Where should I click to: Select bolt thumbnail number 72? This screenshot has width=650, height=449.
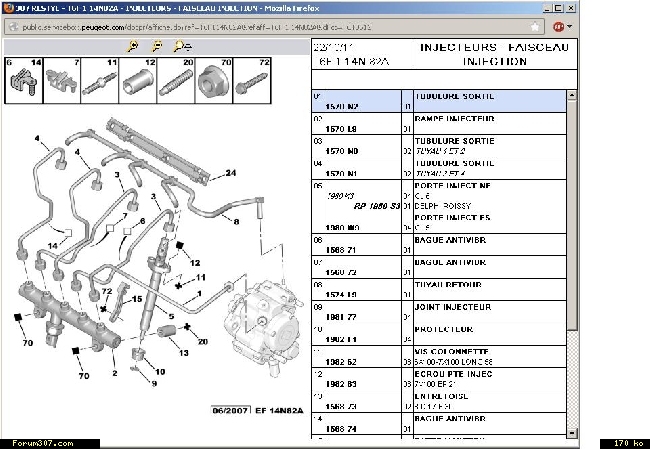point(252,80)
